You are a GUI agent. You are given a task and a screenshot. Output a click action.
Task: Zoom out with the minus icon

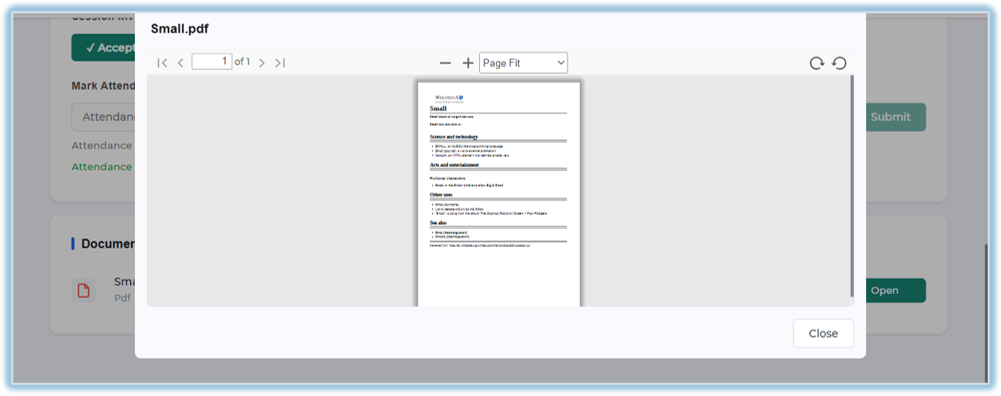[446, 63]
